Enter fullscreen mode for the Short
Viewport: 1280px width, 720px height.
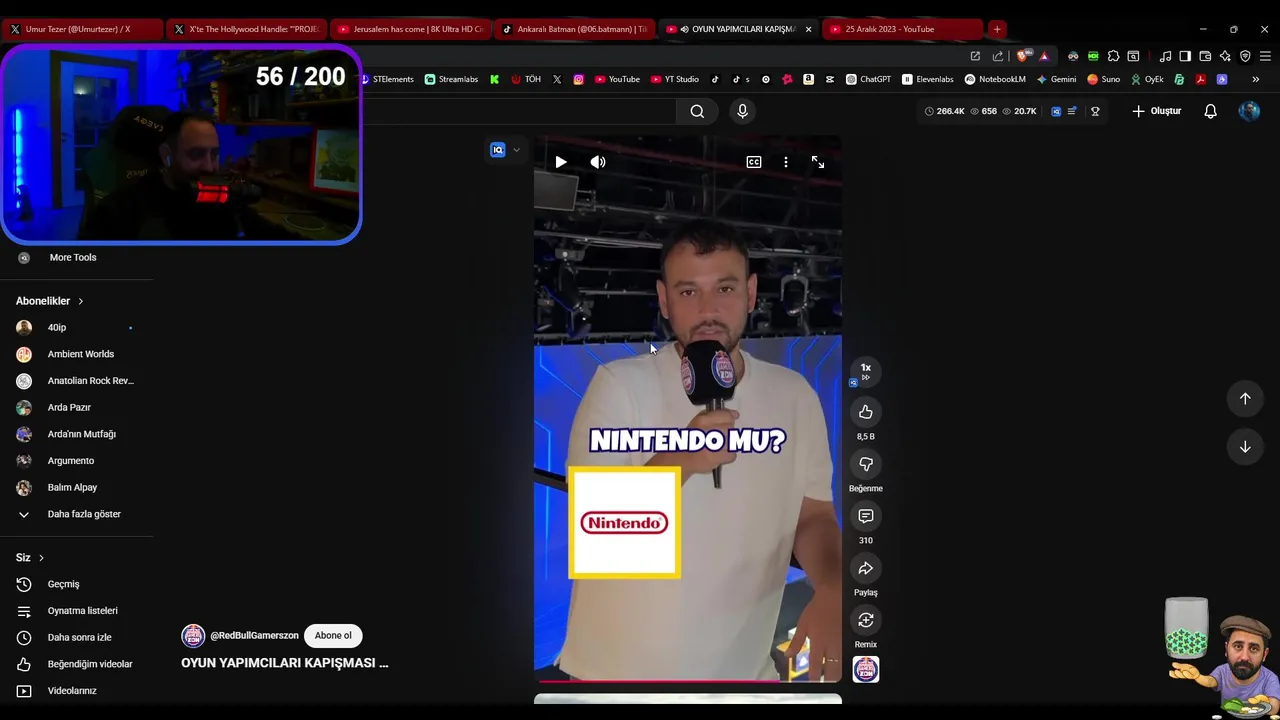point(818,162)
